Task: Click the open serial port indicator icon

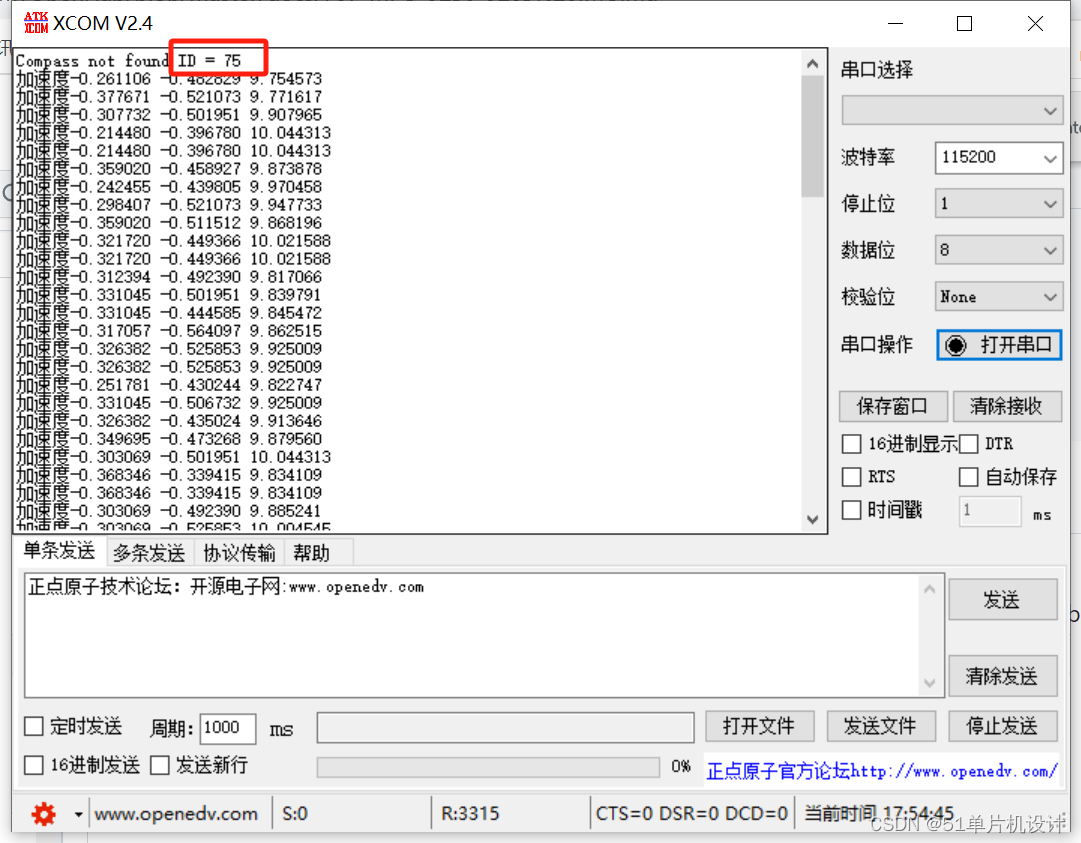Action: 956,345
